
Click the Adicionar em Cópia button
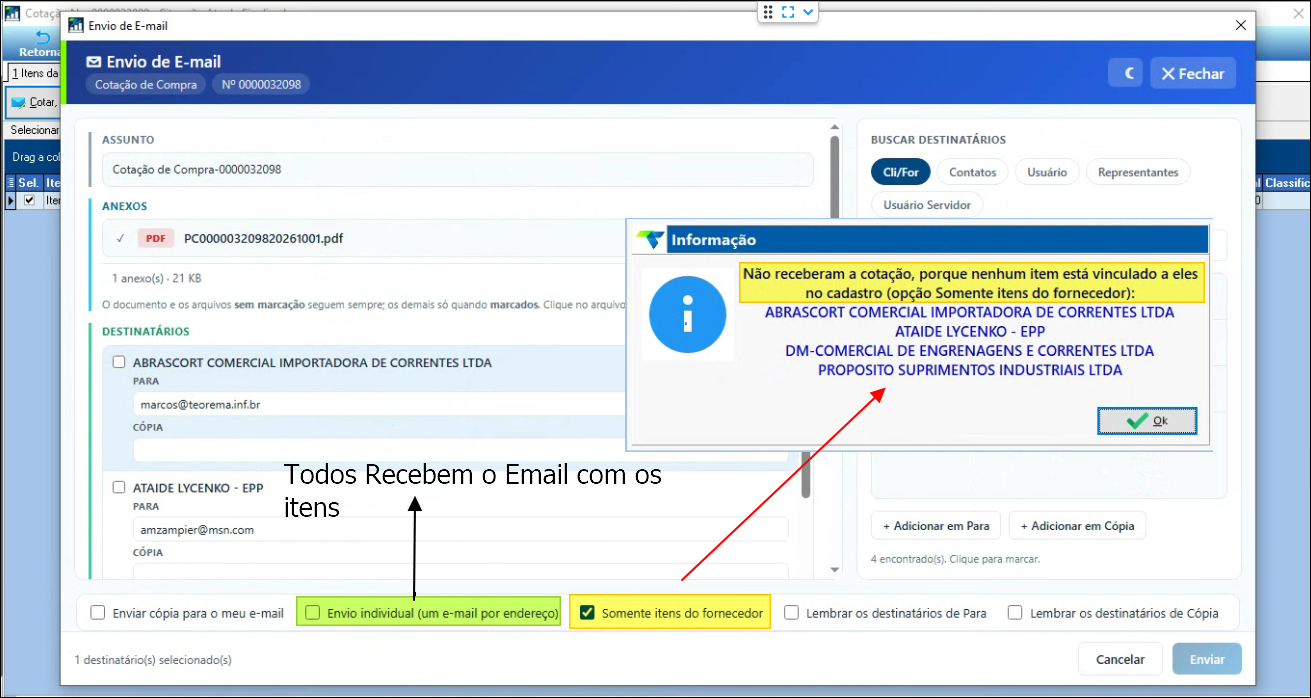coord(1077,525)
